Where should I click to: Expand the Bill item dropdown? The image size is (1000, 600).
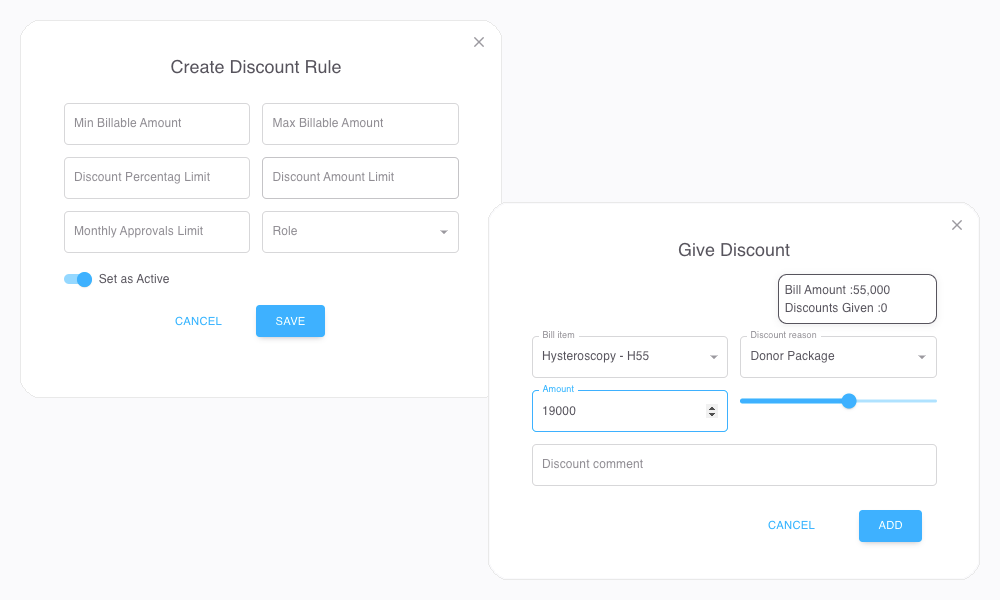coord(629,356)
